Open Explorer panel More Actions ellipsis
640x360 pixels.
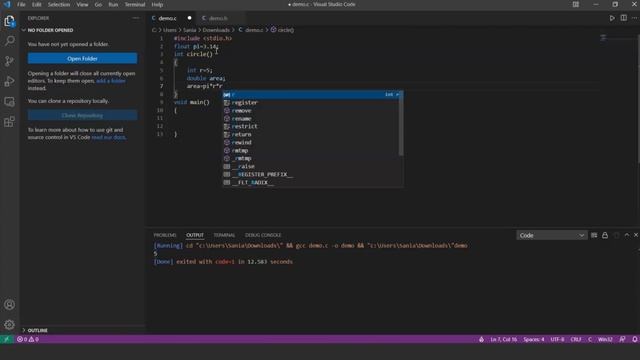coord(136,18)
